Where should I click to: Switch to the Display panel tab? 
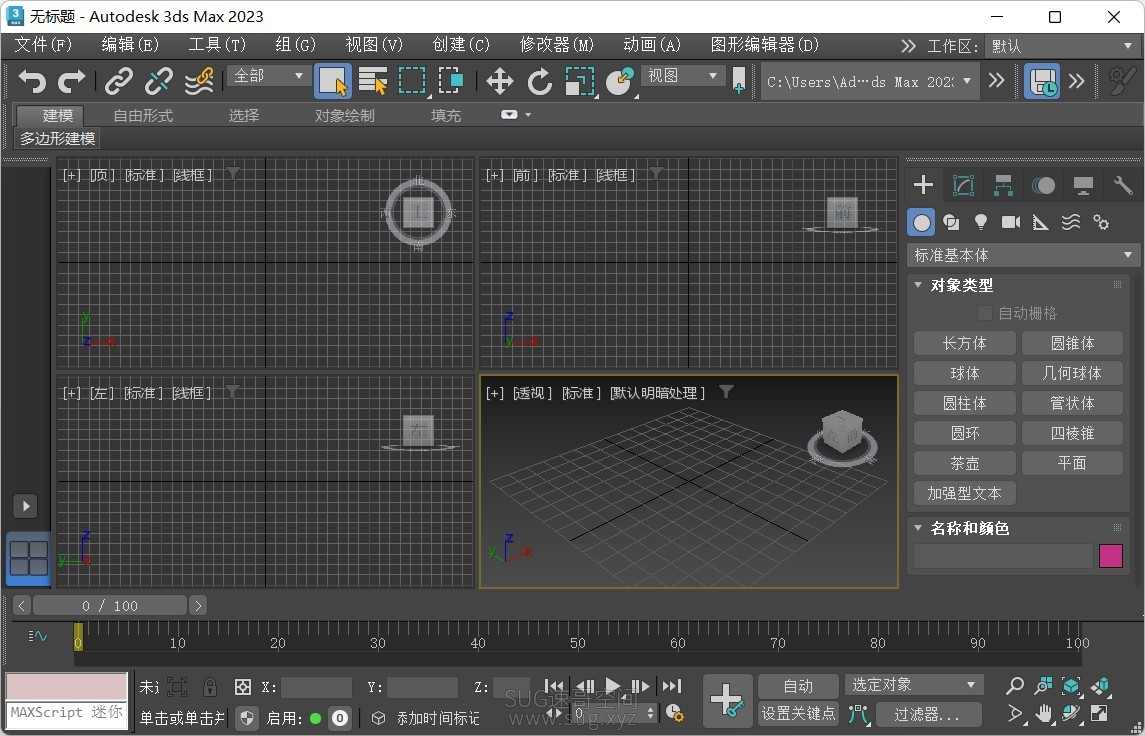(1083, 185)
